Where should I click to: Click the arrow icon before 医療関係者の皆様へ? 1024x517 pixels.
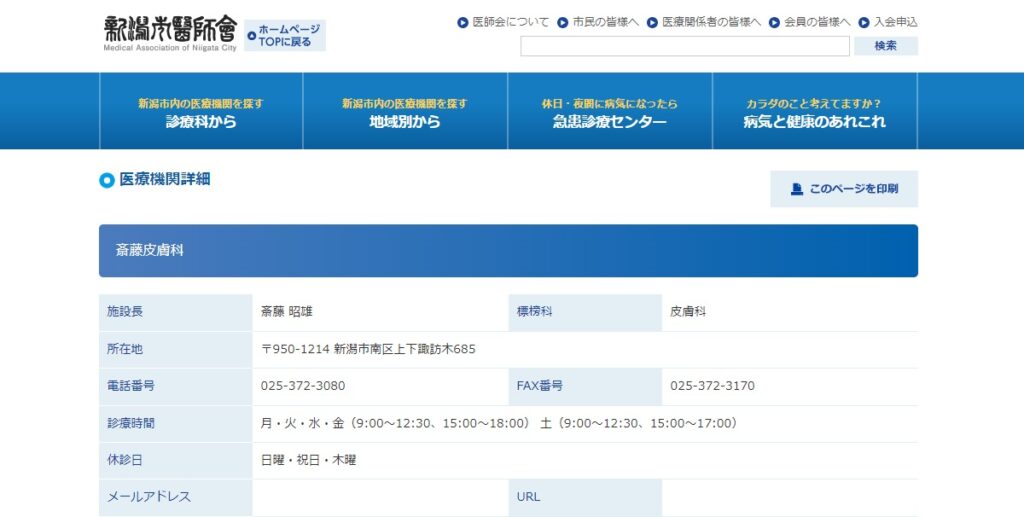click(652, 22)
